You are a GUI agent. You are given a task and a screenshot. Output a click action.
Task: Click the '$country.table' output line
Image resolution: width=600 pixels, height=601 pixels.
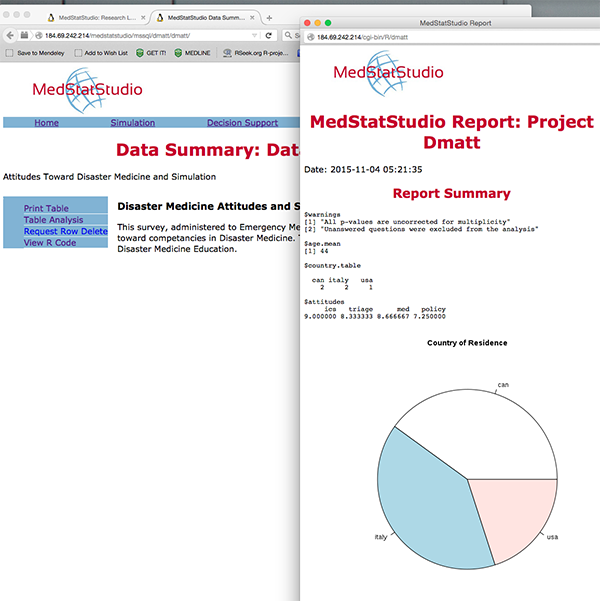click(x=332, y=266)
